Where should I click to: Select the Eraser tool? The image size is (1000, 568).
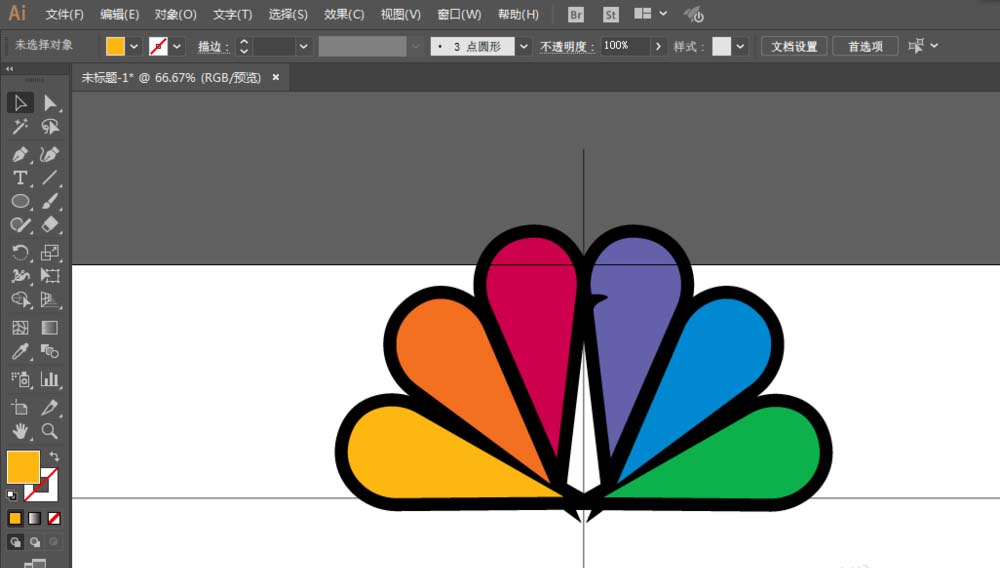(x=50, y=225)
